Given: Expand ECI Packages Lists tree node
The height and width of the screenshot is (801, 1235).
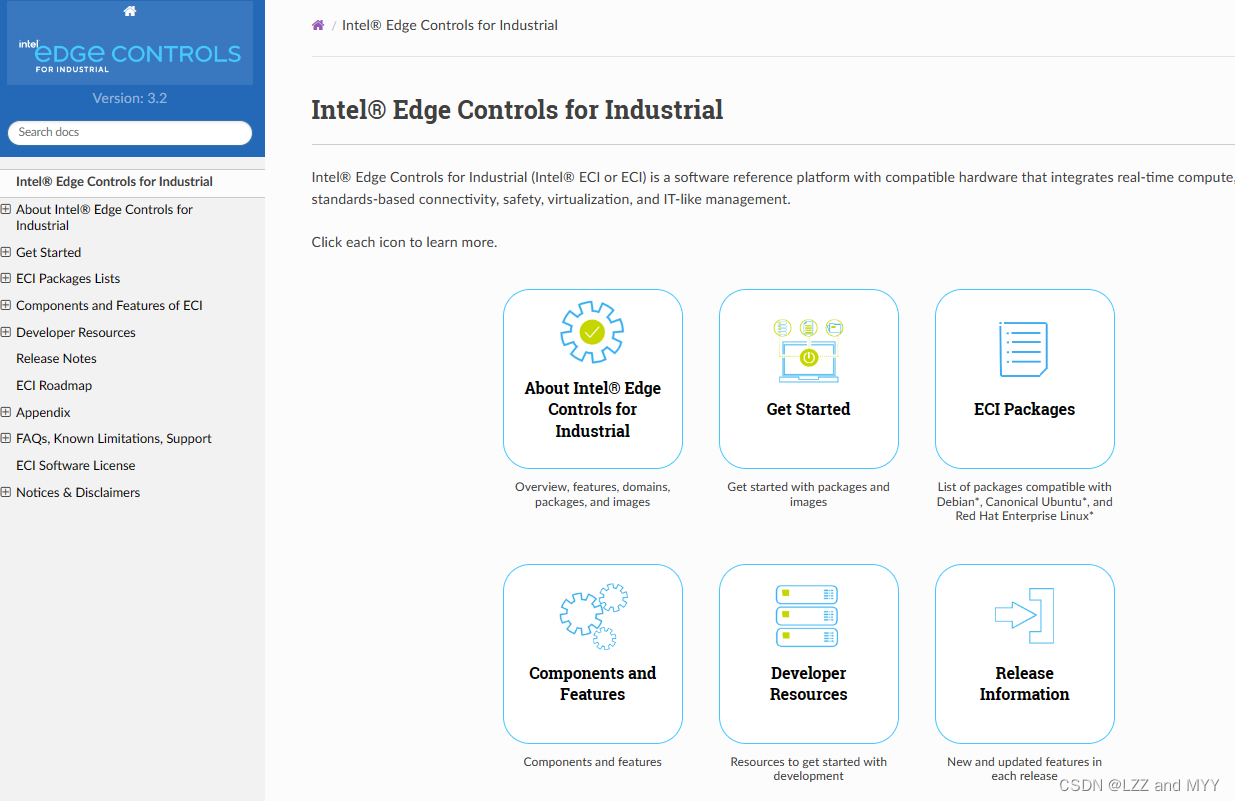Looking at the screenshot, I should (x=6, y=278).
